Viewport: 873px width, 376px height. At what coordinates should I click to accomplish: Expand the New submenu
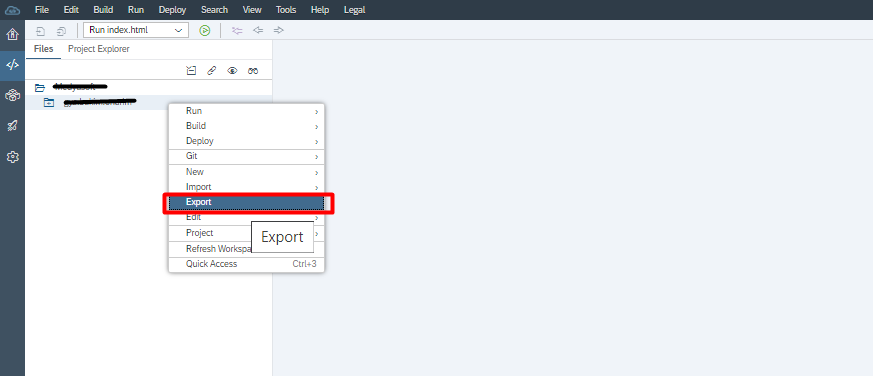[x=246, y=172]
